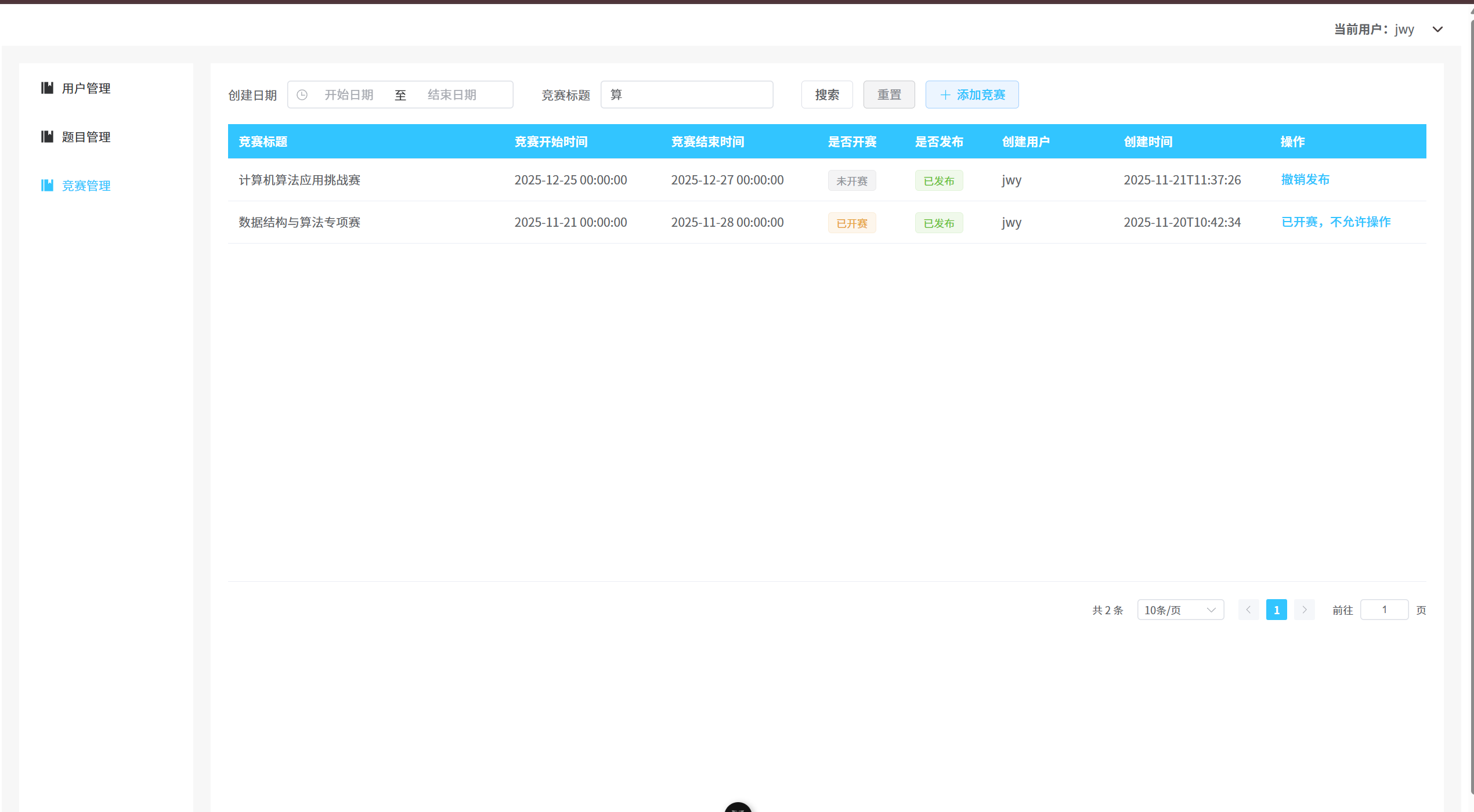The height and width of the screenshot is (812, 1474).
Task: Click the 前往 page jump input
Action: (1384, 610)
